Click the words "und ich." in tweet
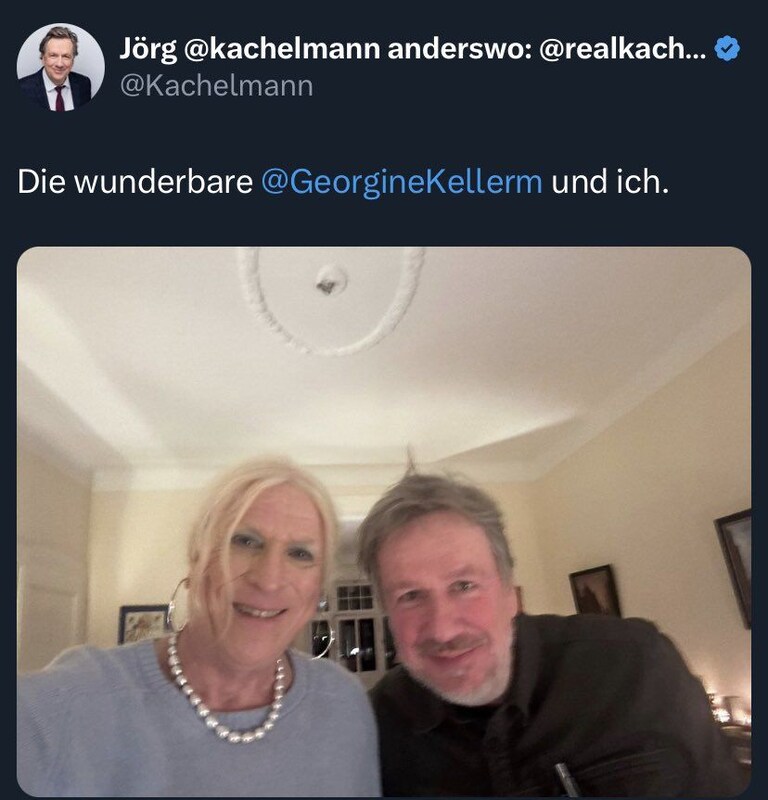 click(x=610, y=182)
